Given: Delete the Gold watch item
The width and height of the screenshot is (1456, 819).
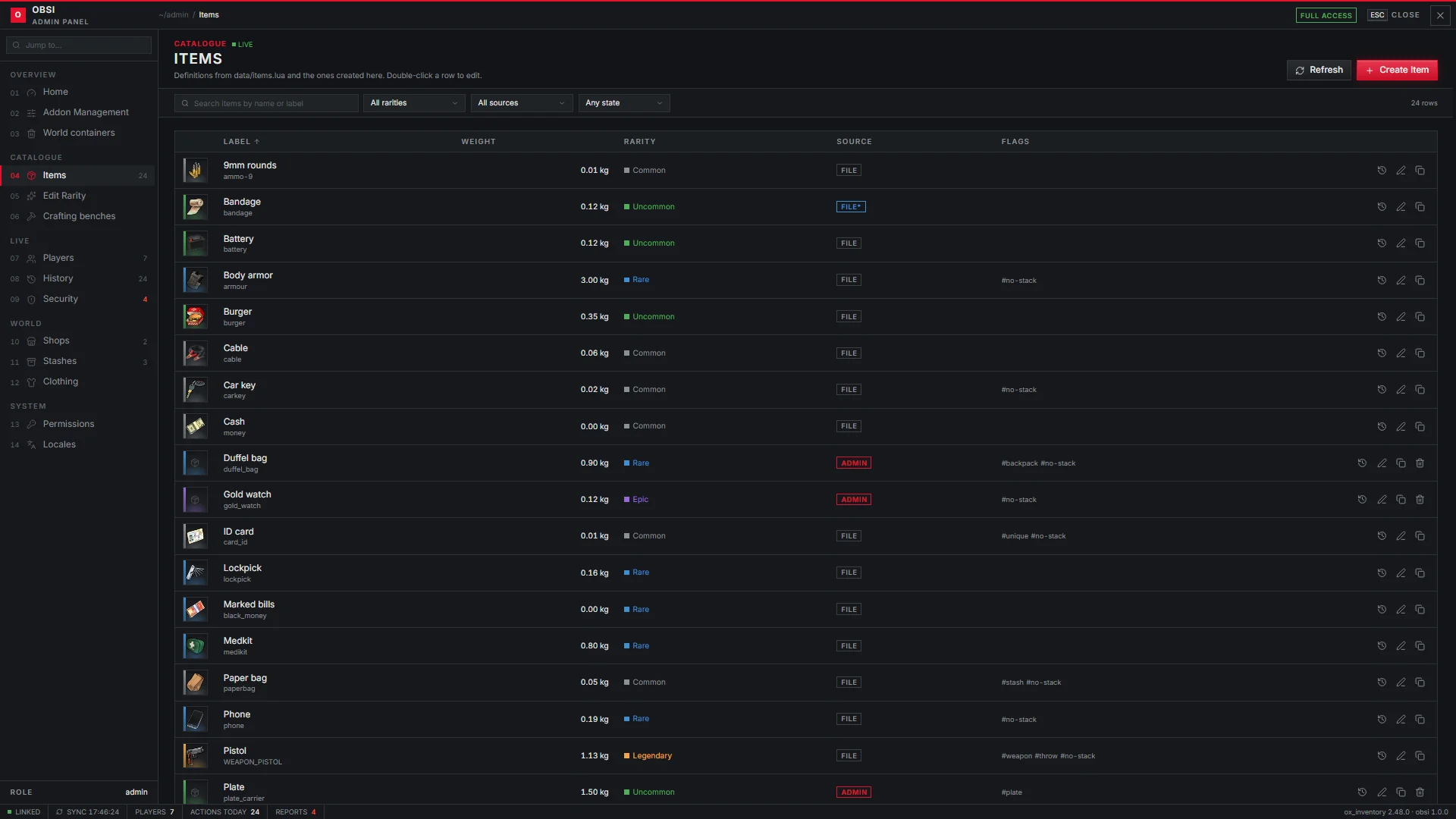Looking at the screenshot, I should [x=1420, y=500].
